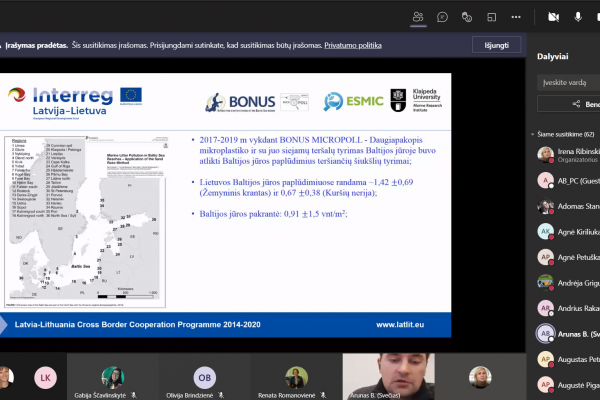Click the share invite button with share icon
Screen dimensions: 600x400
[569, 104]
